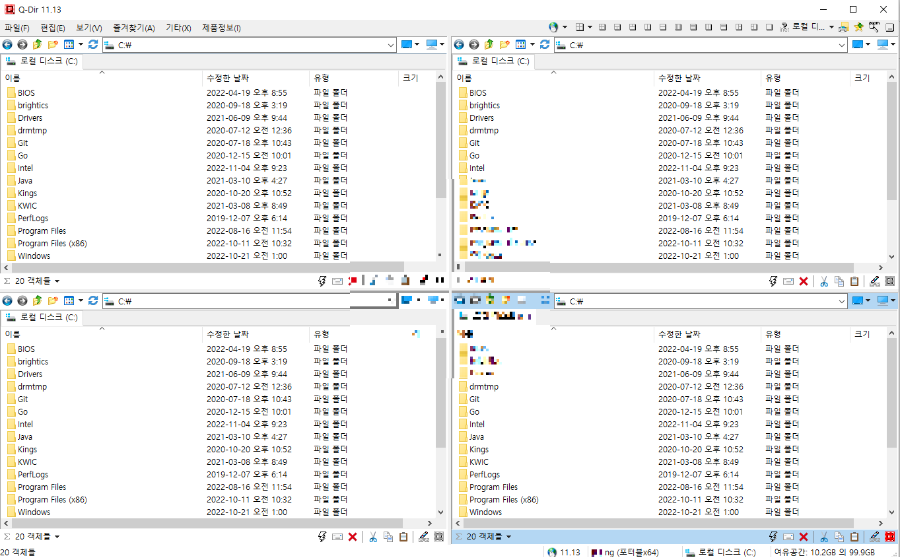This screenshot has height=557, width=900.
Task: Click paste clipboard icon in top-right pane
Action: coord(855,281)
